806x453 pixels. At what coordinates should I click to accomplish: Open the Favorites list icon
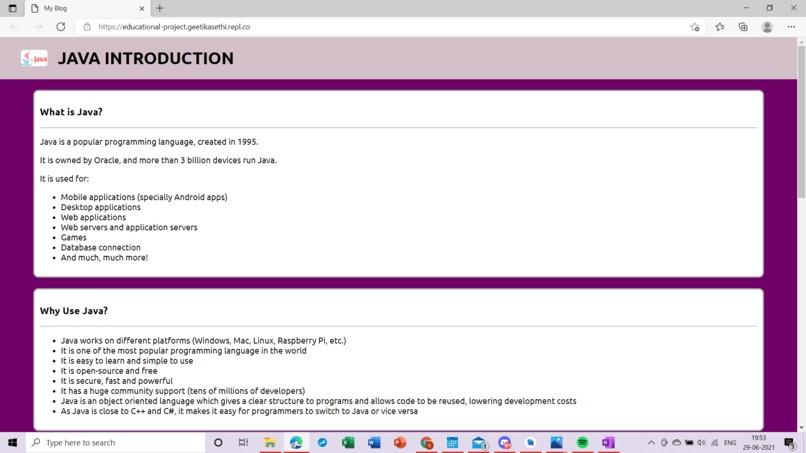pyautogui.click(x=720, y=27)
